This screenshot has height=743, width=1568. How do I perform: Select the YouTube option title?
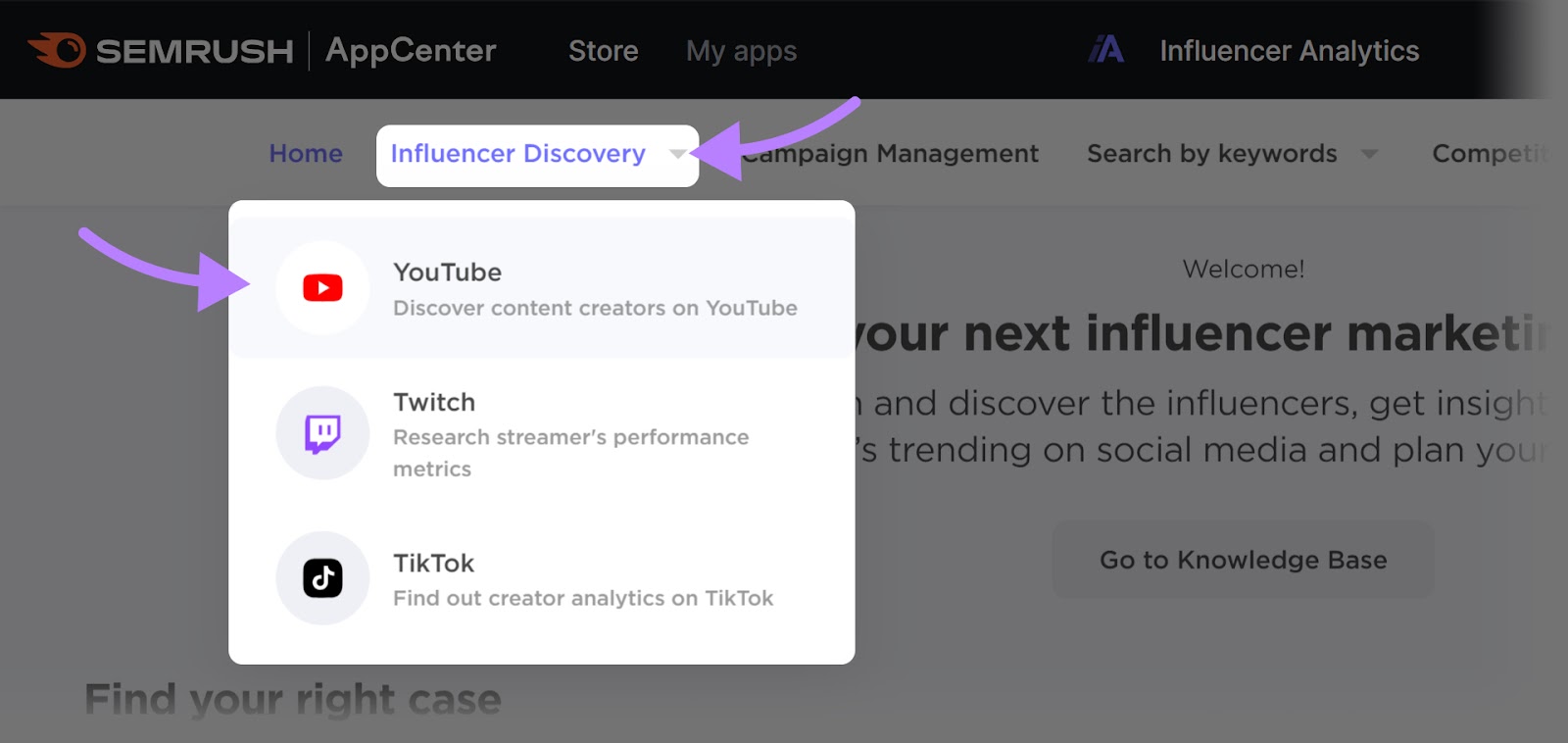click(x=447, y=272)
